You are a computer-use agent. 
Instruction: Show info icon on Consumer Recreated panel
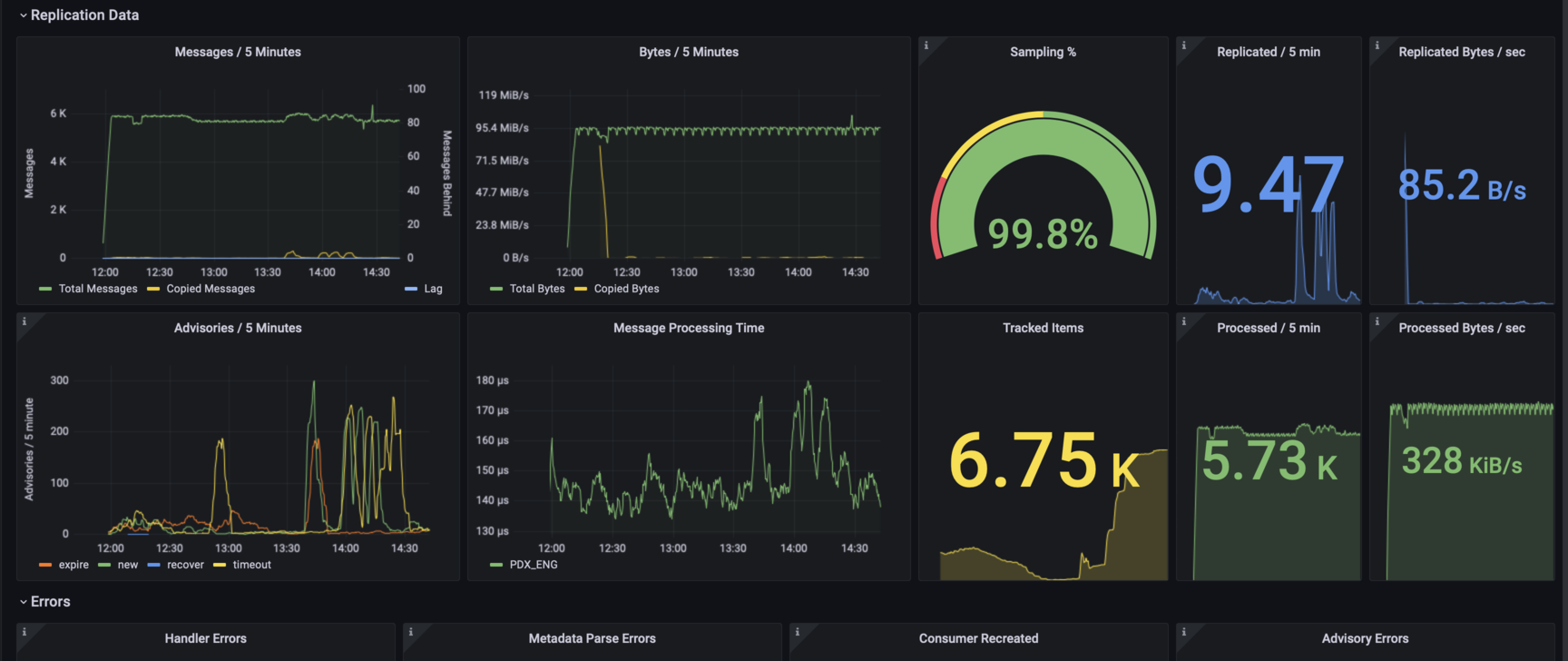click(797, 632)
